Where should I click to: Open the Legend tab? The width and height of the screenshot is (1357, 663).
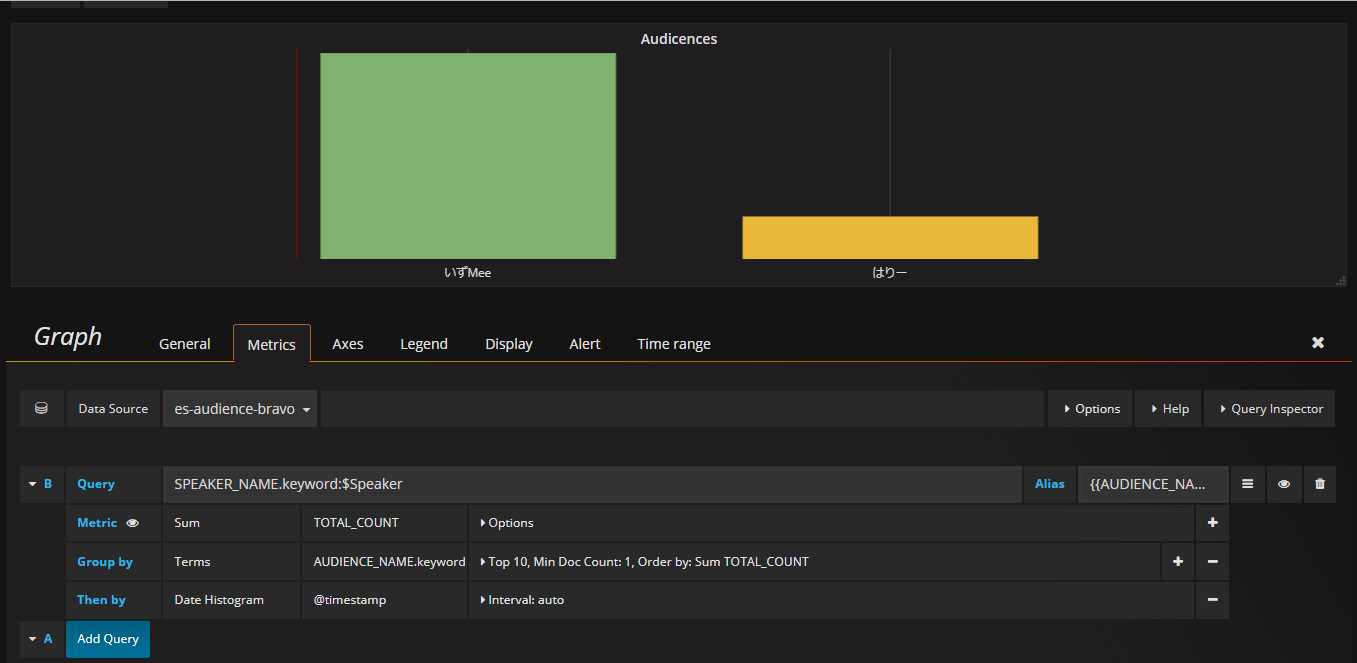pos(424,344)
